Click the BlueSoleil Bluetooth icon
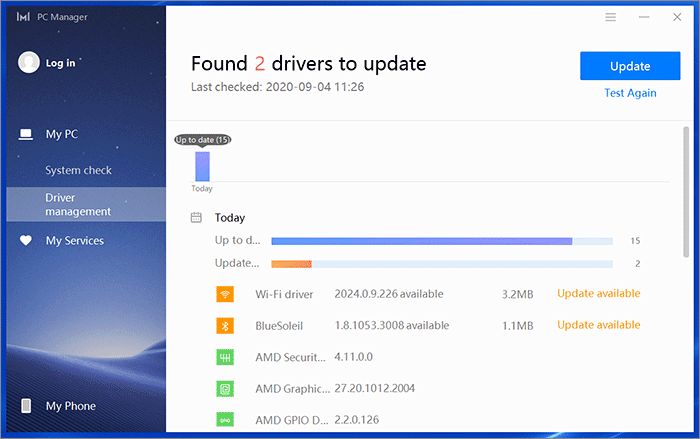Image resolution: width=700 pixels, height=439 pixels. (225, 326)
